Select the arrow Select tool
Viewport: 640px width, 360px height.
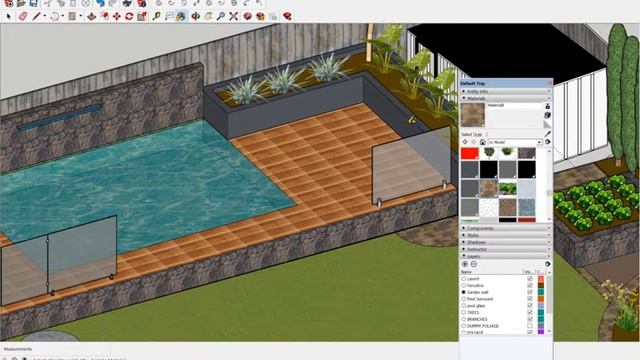[9, 16]
